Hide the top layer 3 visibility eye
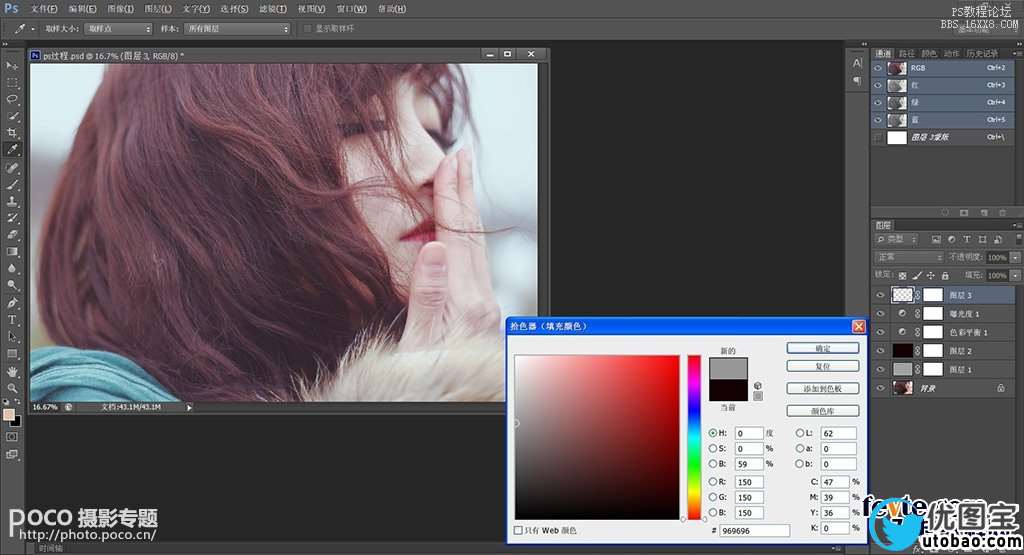1024x555 pixels. [x=880, y=295]
